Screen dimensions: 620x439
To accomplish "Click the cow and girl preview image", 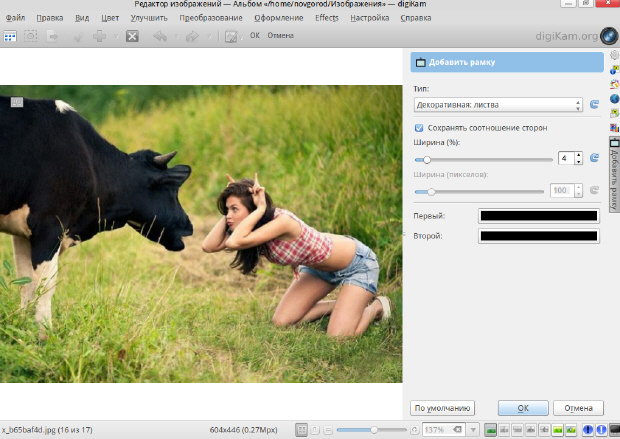I will coord(201,234).
